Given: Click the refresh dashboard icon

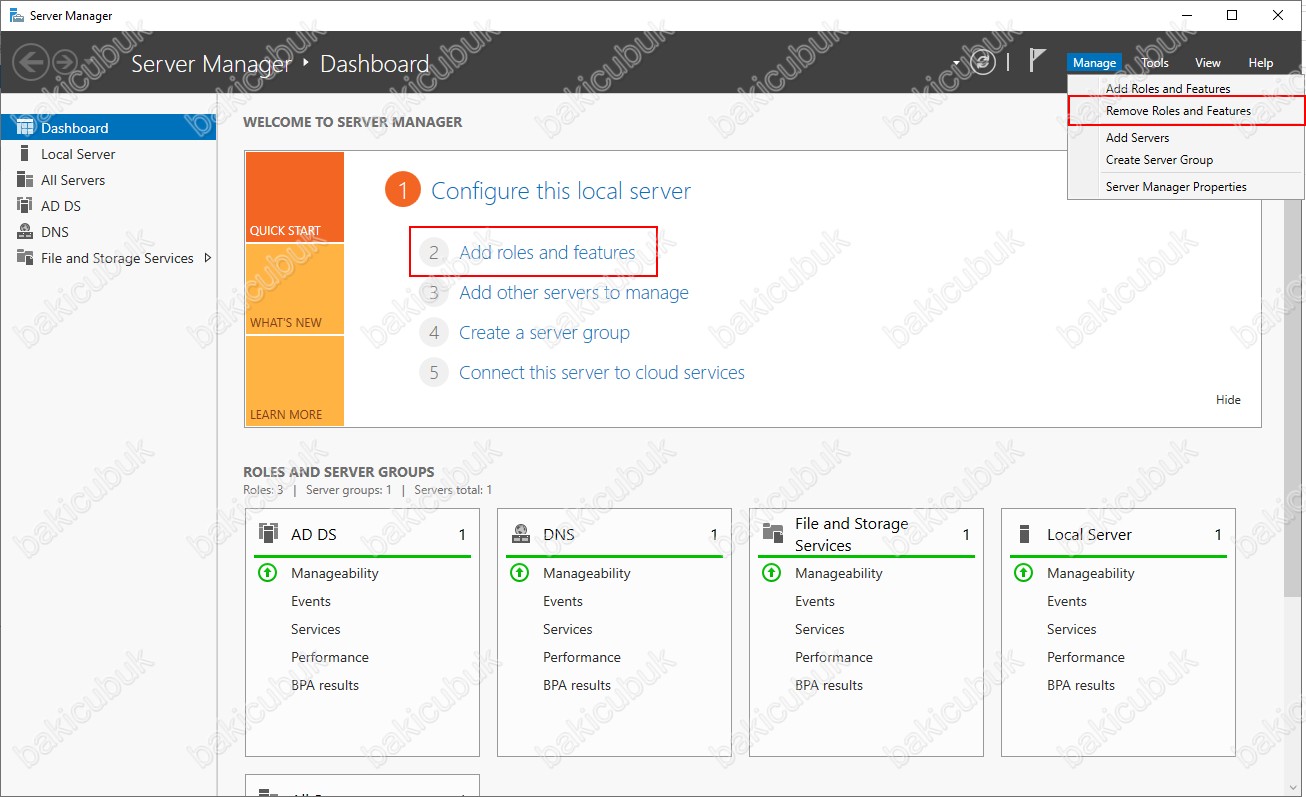Looking at the screenshot, I should [983, 62].
